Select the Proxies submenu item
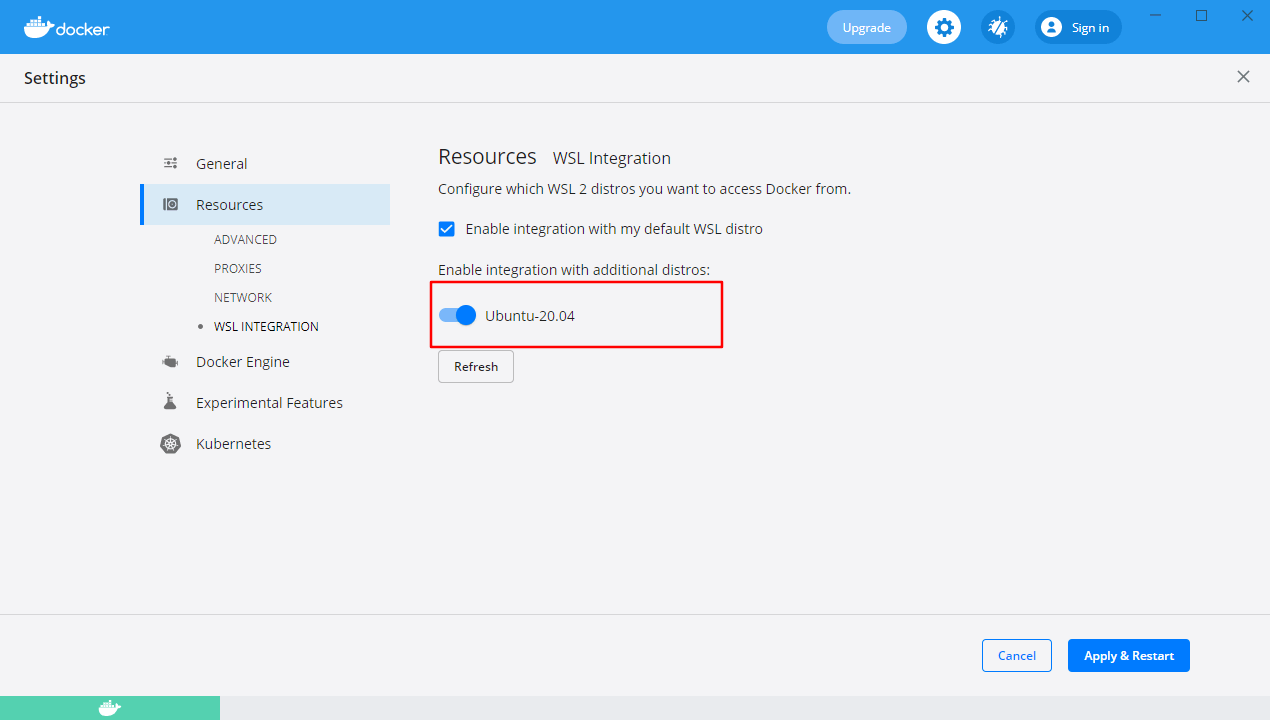1270x720 pixels. click(x=238, y=269)
